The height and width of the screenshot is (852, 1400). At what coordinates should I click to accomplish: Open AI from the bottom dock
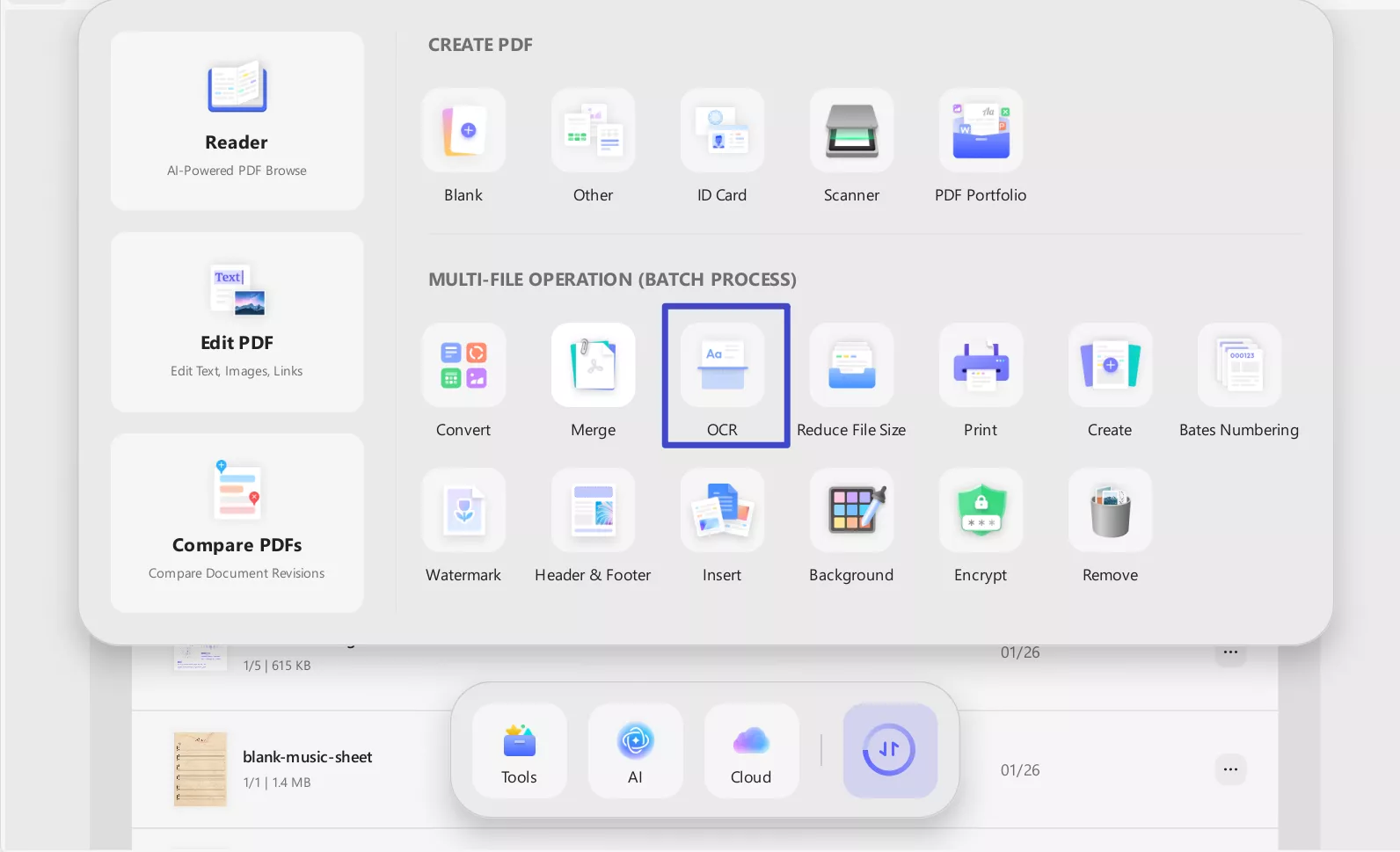tap(636, 751)
